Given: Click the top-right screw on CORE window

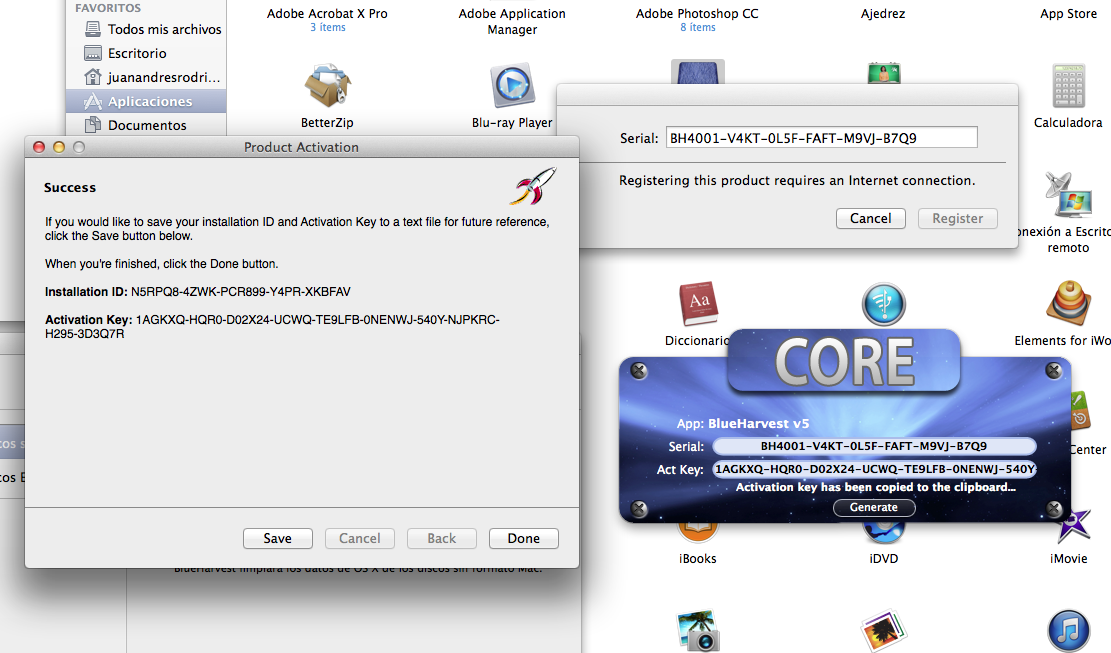Looking at the screenshot, I should [x=1054, y=370].
